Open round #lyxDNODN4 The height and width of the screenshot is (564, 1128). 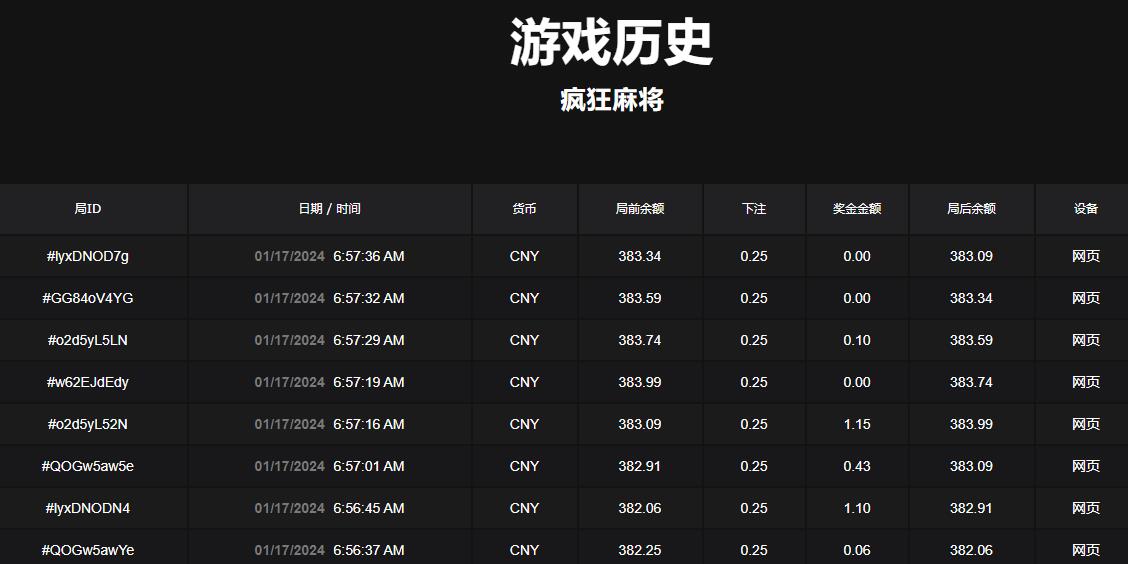[x=88, y=509]
